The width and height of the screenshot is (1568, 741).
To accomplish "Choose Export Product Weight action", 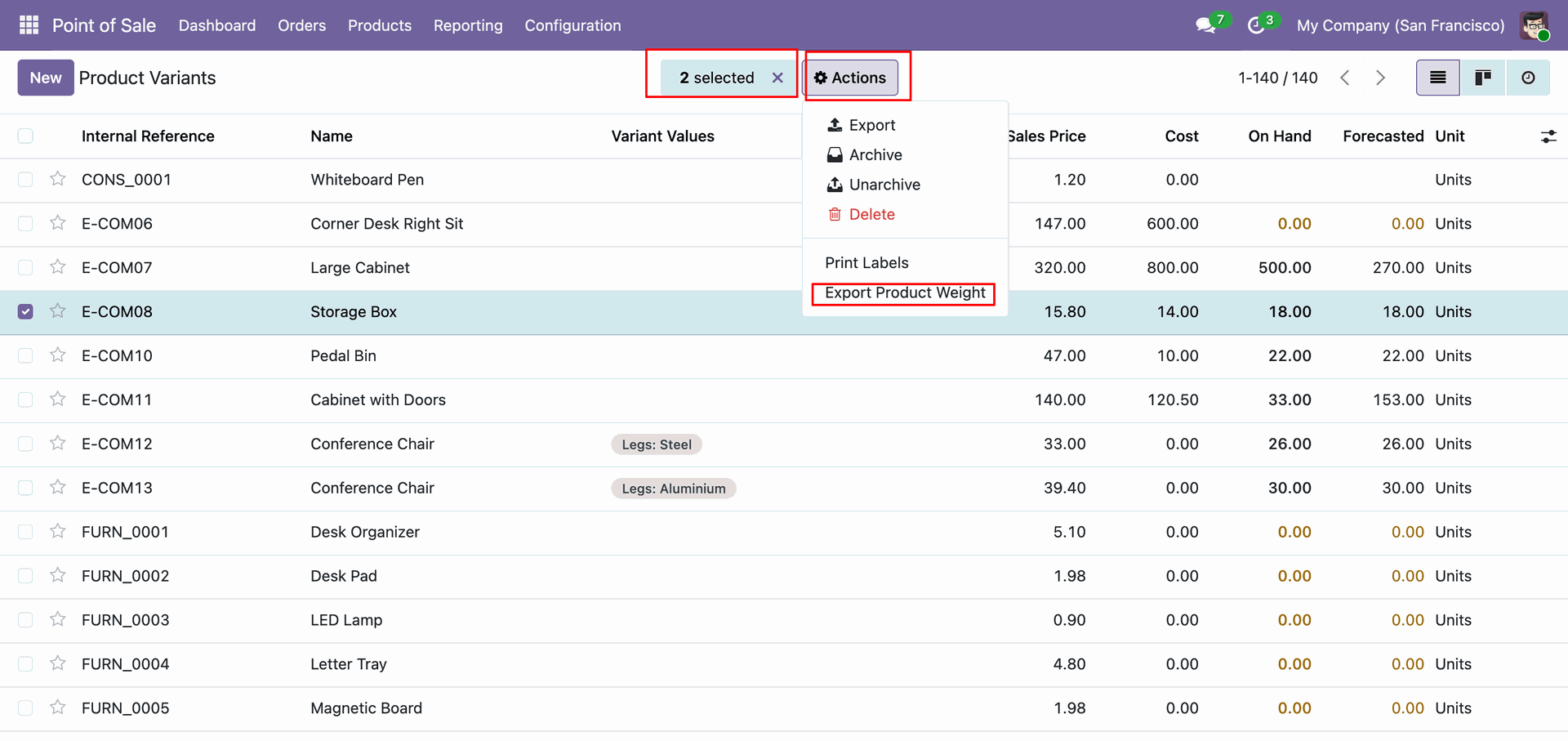I will tap(904, 292).
